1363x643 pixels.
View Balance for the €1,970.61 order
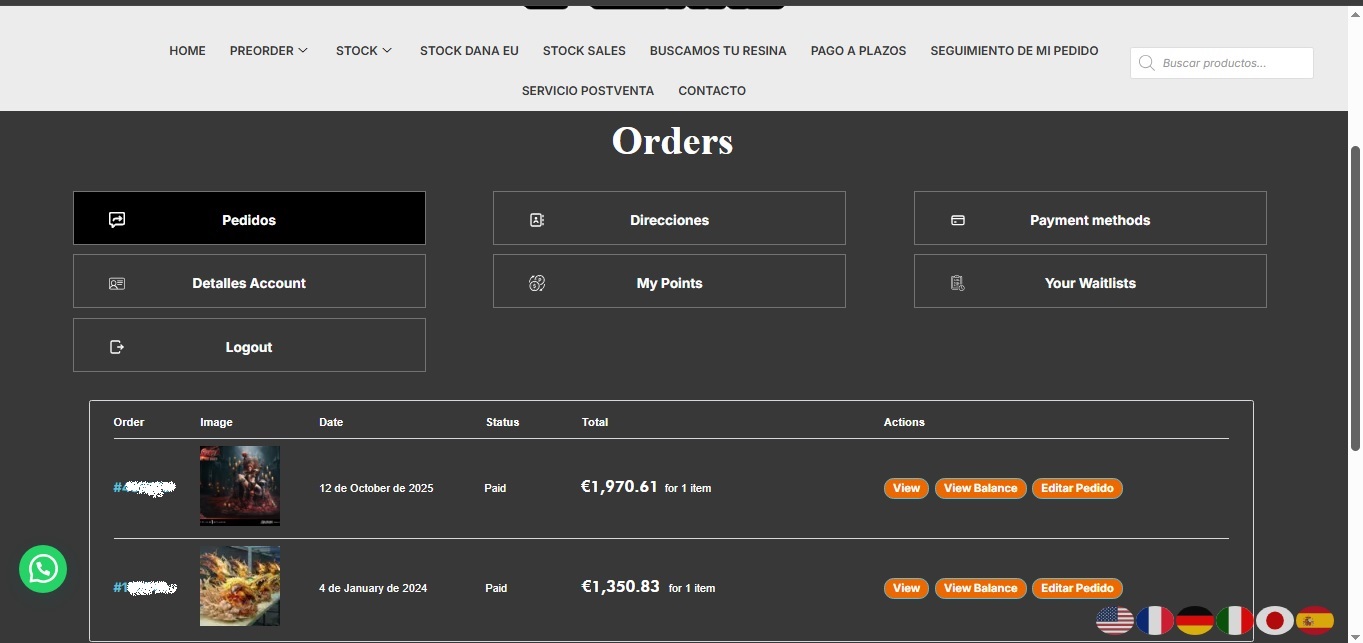pos(980,488)
